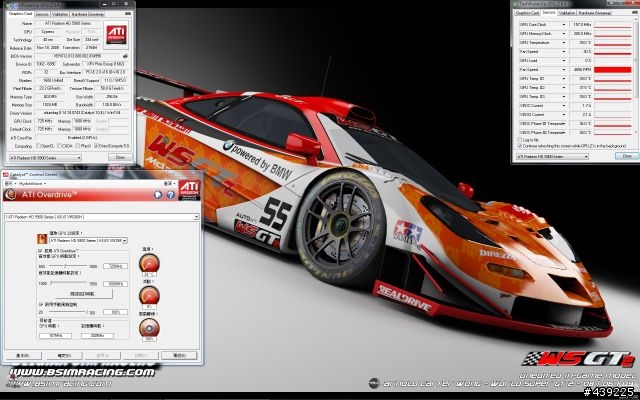Enable the CUDA checkbox
Image resolution: width=640 pixels, height=400 pixels.
pos(59,146)
